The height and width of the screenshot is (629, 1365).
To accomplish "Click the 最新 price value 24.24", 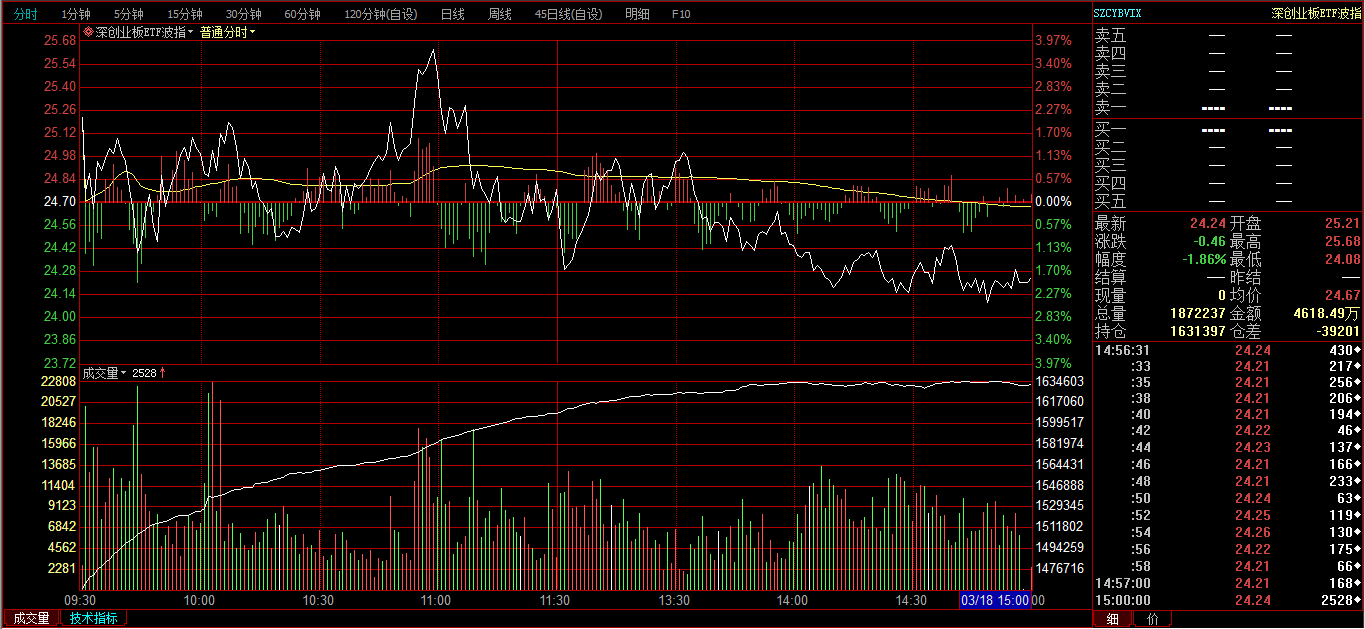I will 1208,223.
